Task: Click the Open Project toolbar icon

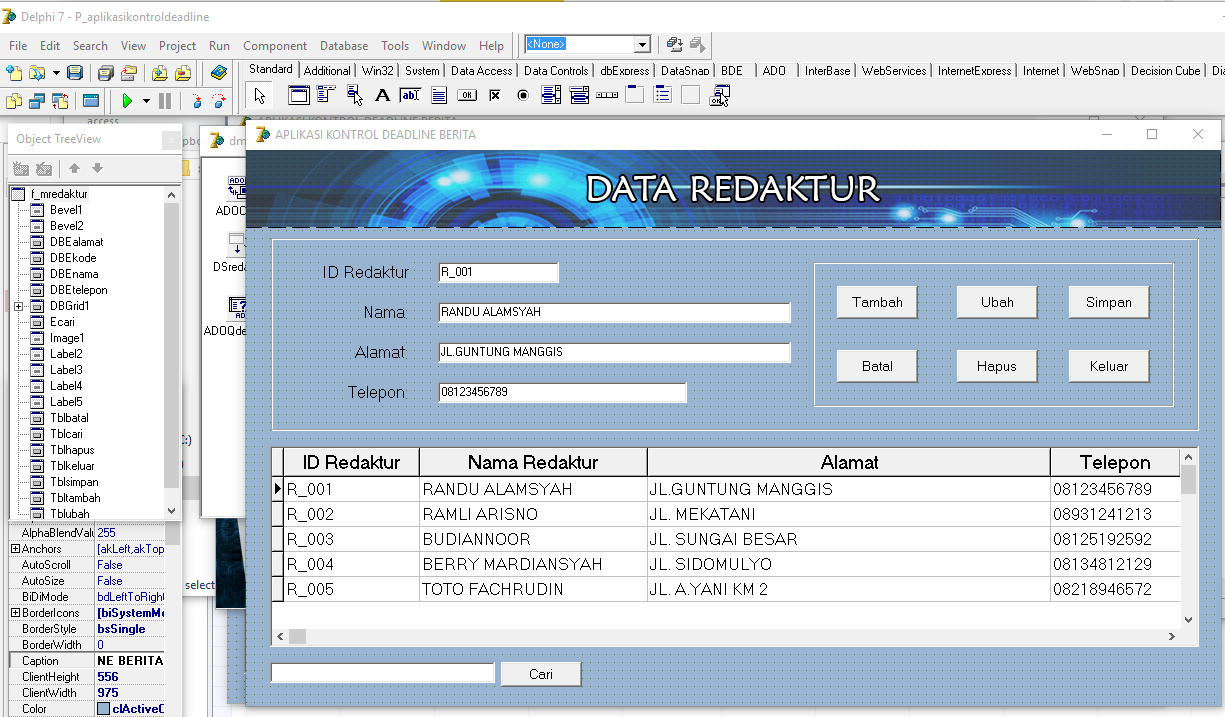Action: click(128, 73)
